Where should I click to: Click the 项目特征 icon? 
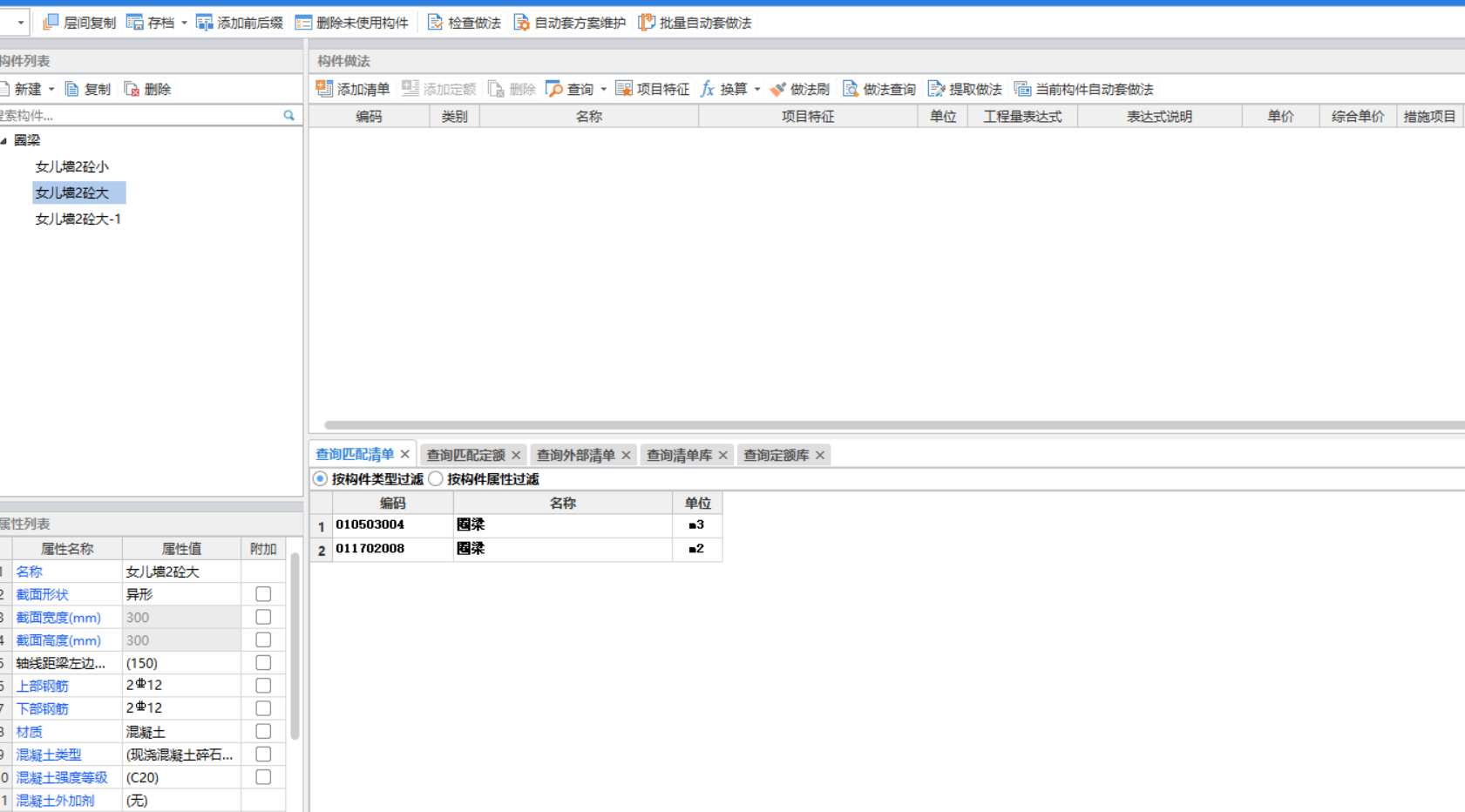coord(624,89)
